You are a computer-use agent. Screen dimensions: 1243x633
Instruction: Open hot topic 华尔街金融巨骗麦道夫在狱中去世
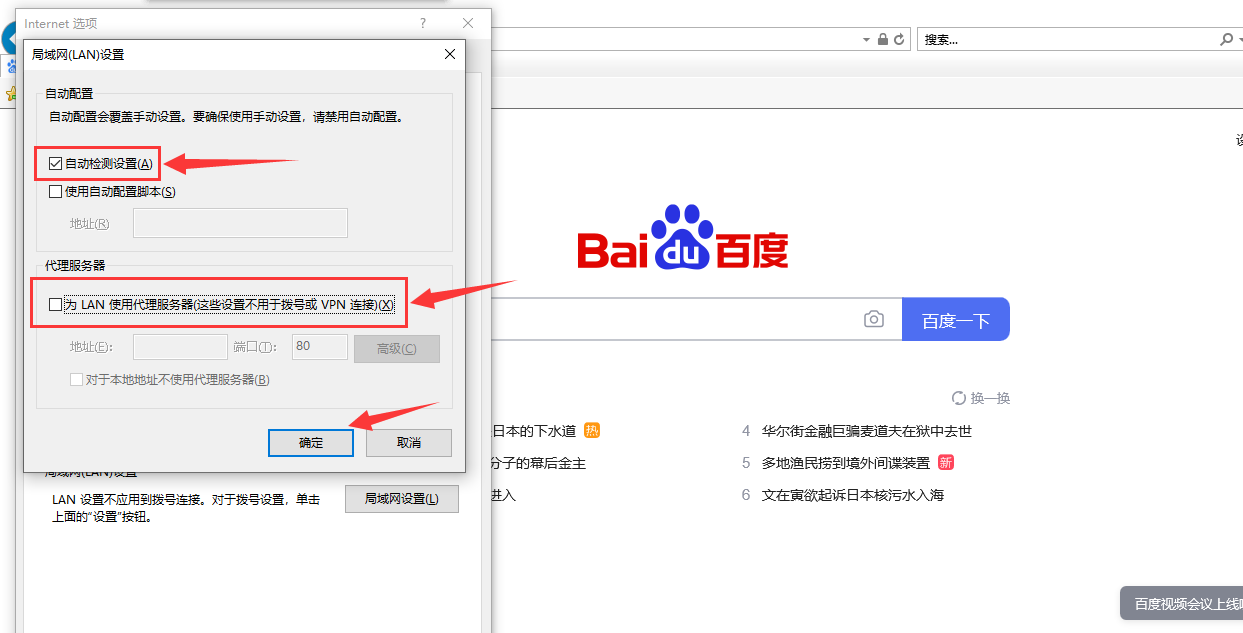[866, 431]
